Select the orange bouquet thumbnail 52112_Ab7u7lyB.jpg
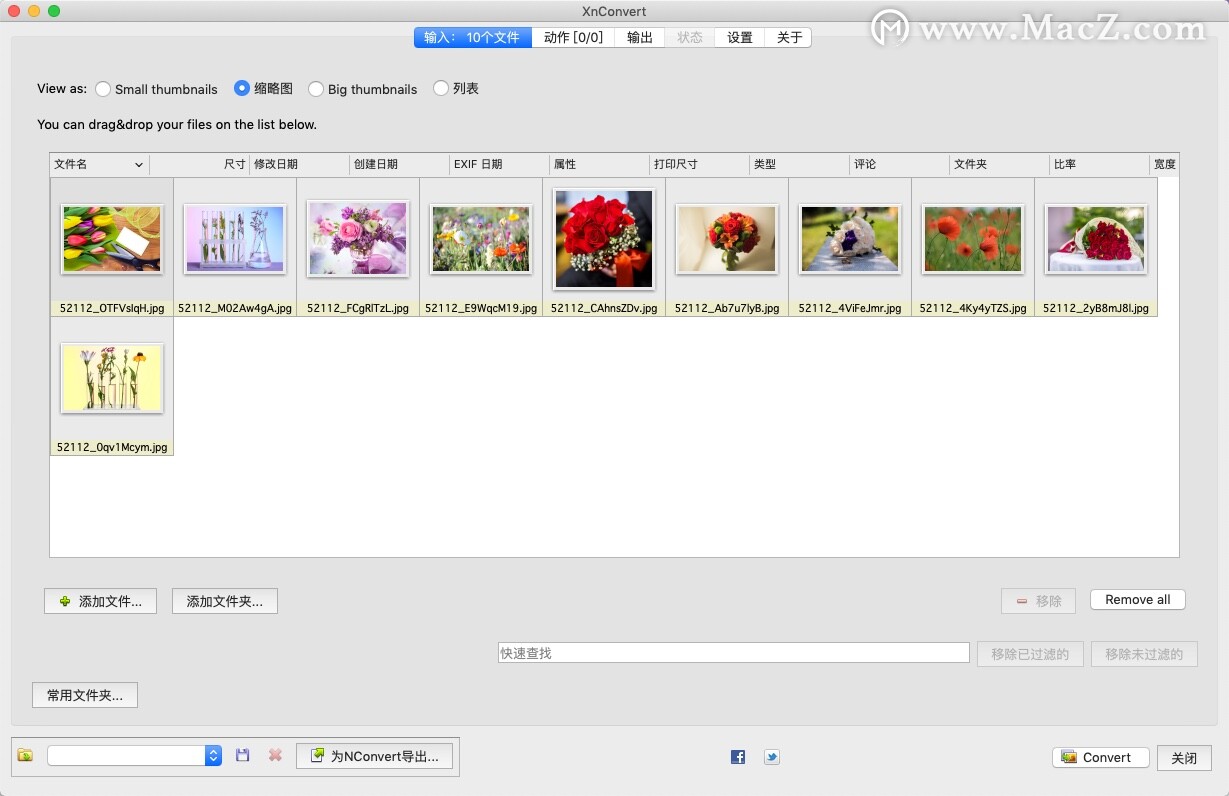The height and width of the screenshot is (796, 1229). [x=727, y=239]
